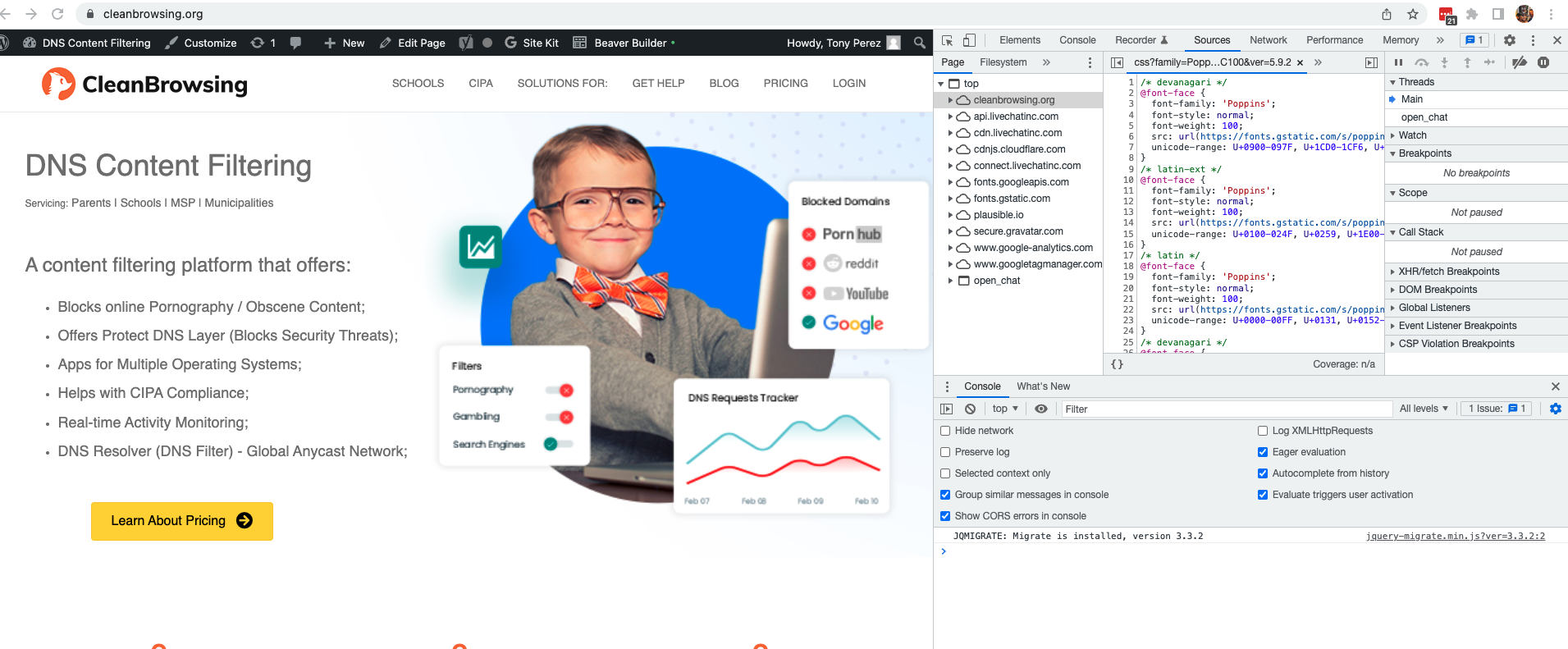Open the console drawer three-dot menu
Screen dimensions: 1568x649
(947, 386)
